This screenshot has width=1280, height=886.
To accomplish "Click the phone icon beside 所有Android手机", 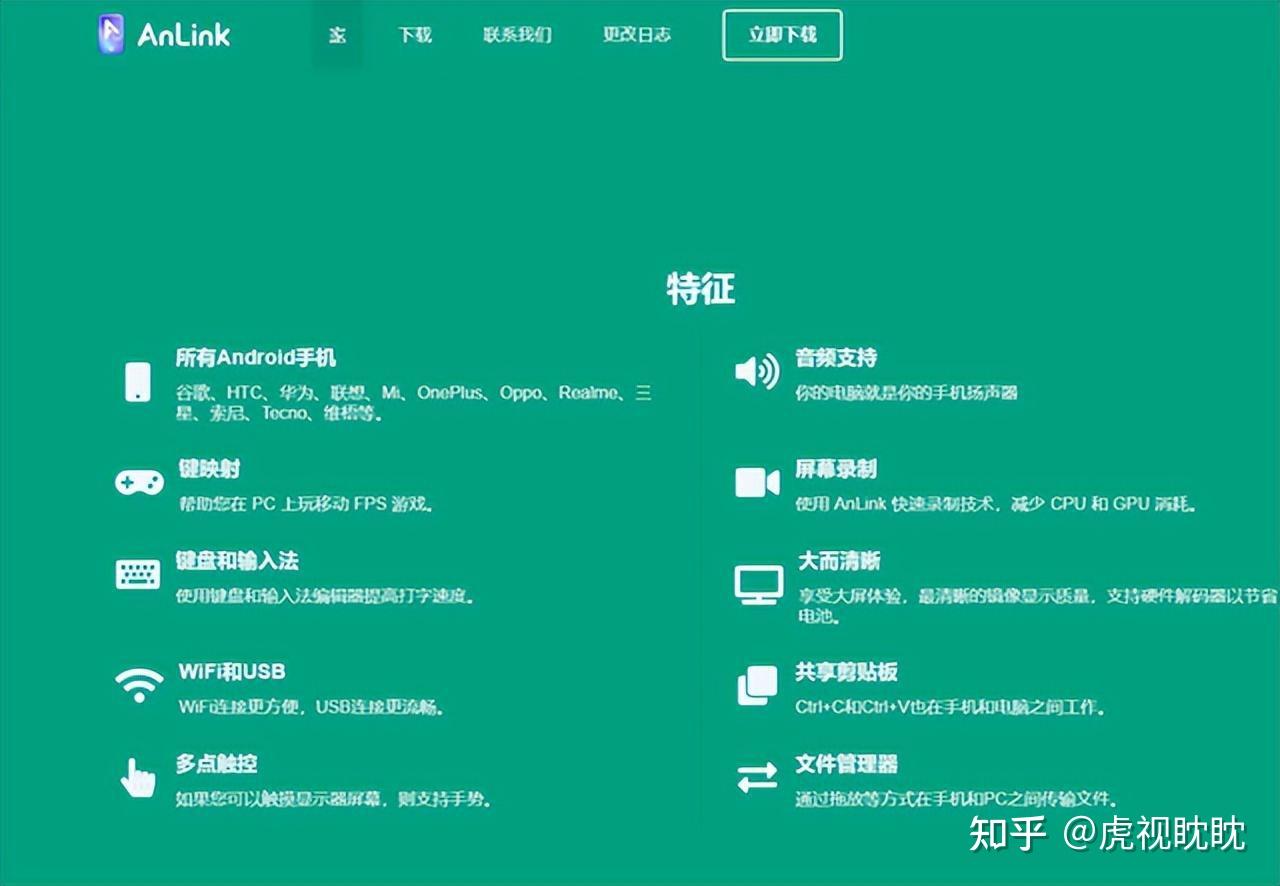I will point(138,382).
